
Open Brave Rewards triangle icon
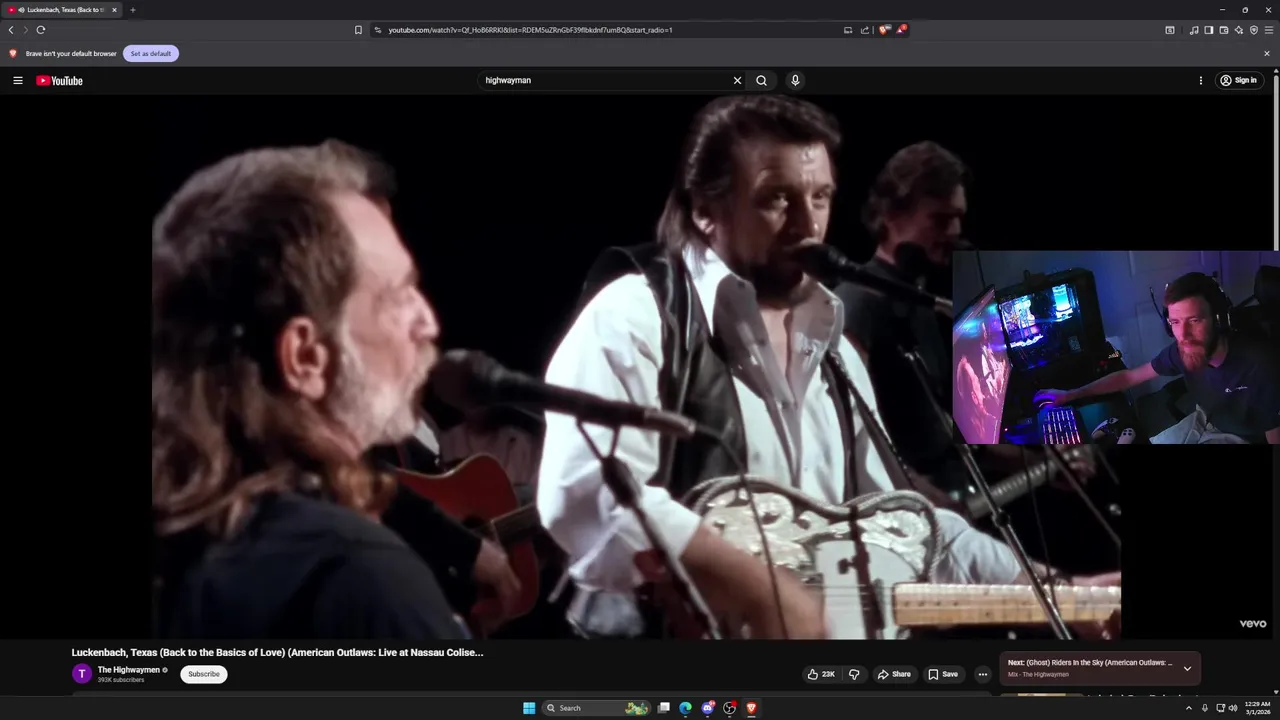(x=901, y=30)
